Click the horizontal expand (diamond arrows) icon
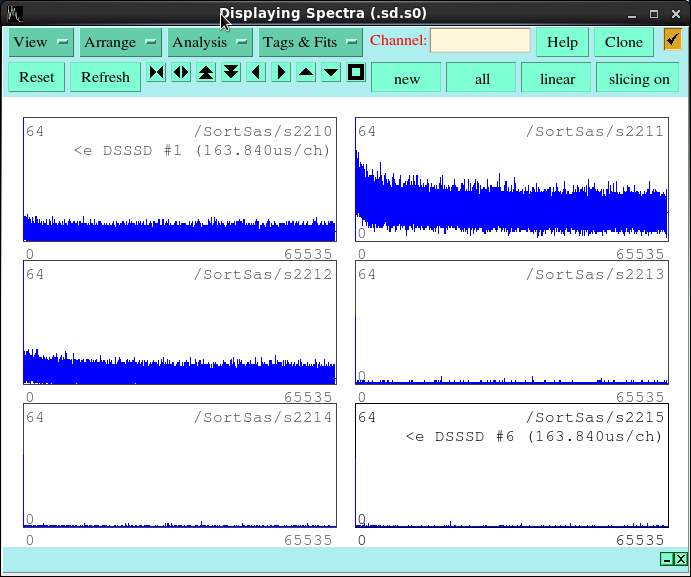Image resolution: width=691 pixels, height=577 pixels. tap(181, 73)
